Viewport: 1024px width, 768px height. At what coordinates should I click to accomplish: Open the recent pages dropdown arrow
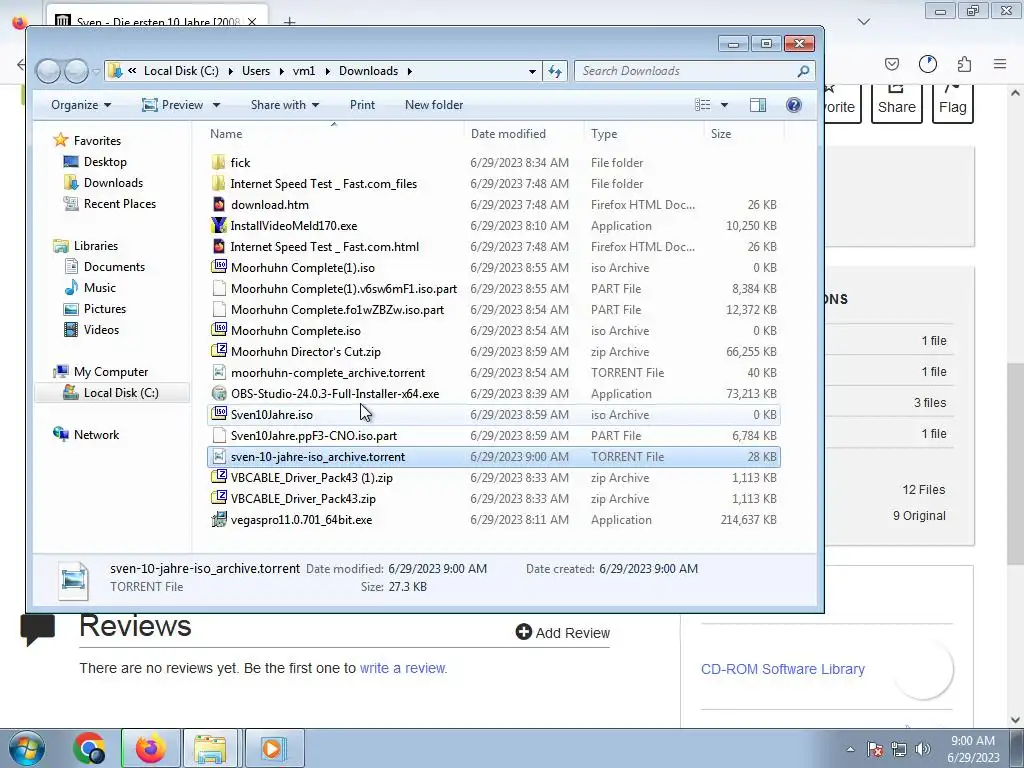coord(97,71)
